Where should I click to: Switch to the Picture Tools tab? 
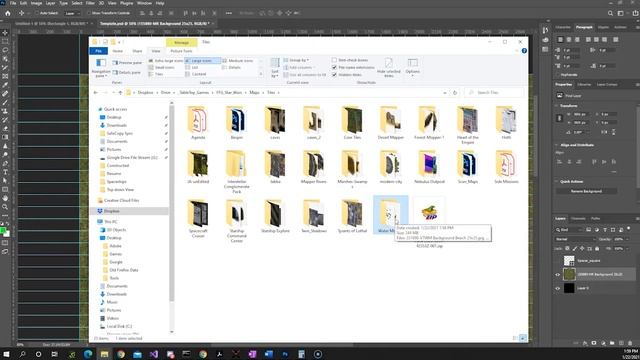pos(181,51)
